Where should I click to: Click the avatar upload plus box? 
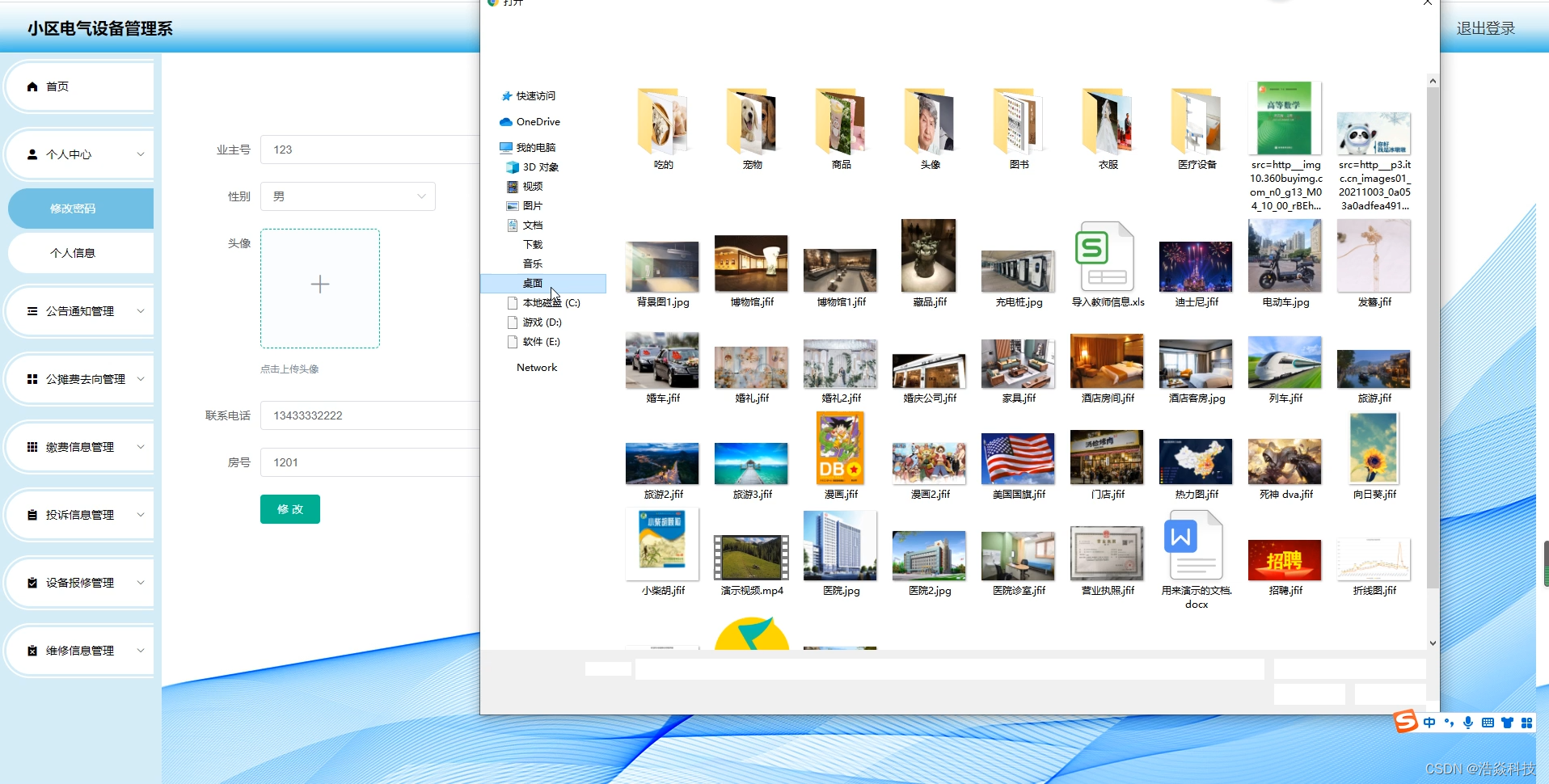point(320,289)
